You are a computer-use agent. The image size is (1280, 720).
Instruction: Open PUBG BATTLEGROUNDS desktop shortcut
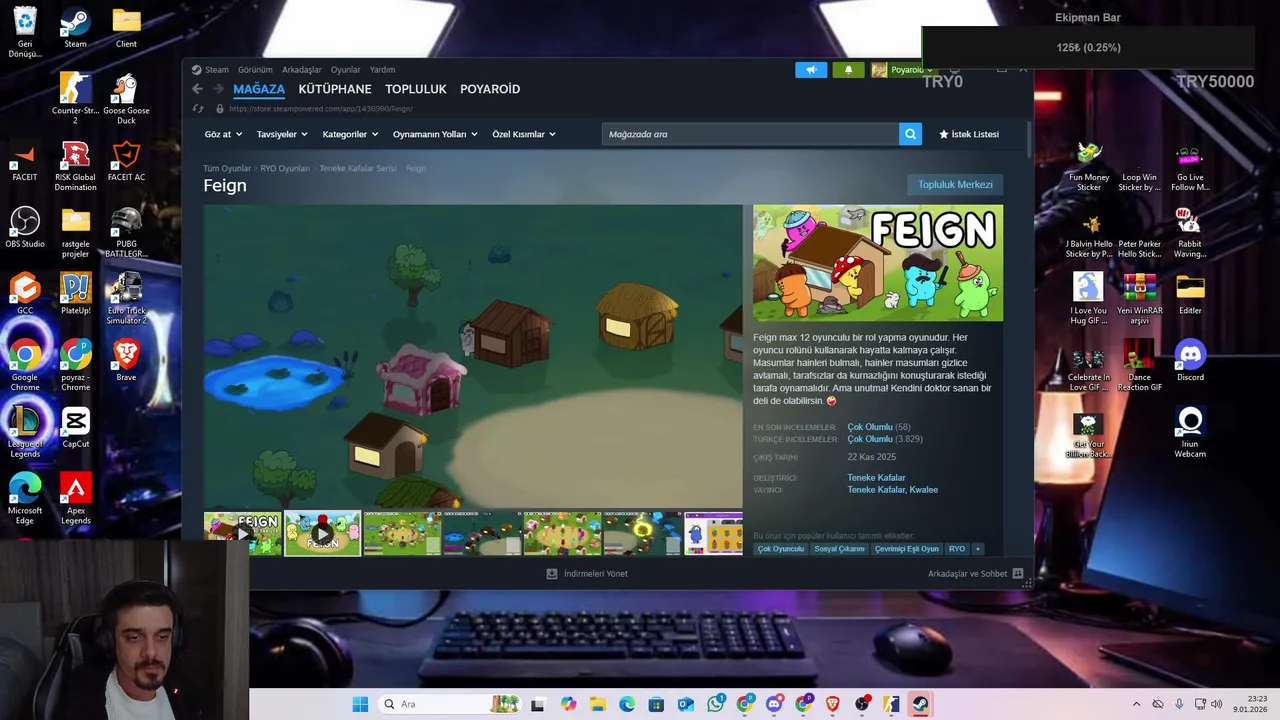(126, 233)
